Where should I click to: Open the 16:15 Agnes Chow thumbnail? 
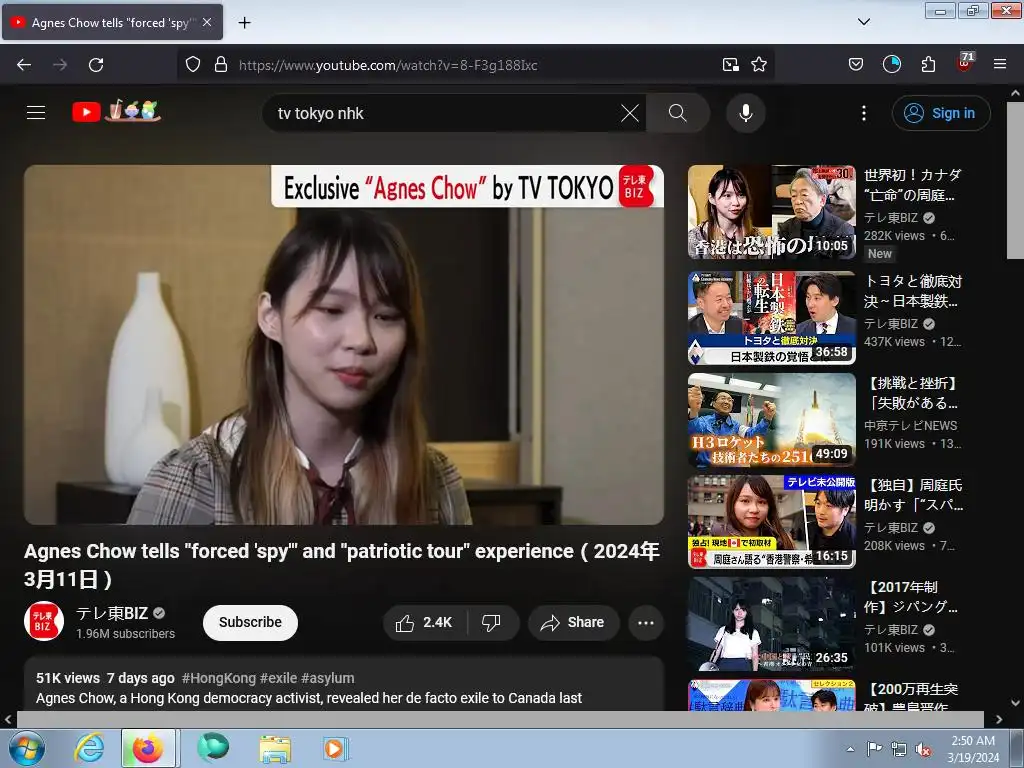[771, 522]
